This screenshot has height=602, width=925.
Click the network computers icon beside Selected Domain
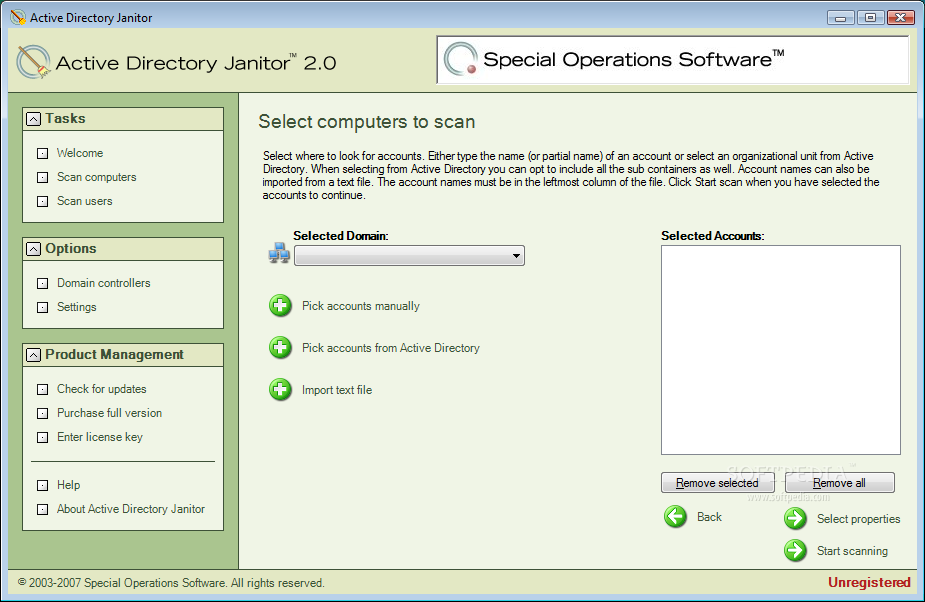tap(278, 253)
